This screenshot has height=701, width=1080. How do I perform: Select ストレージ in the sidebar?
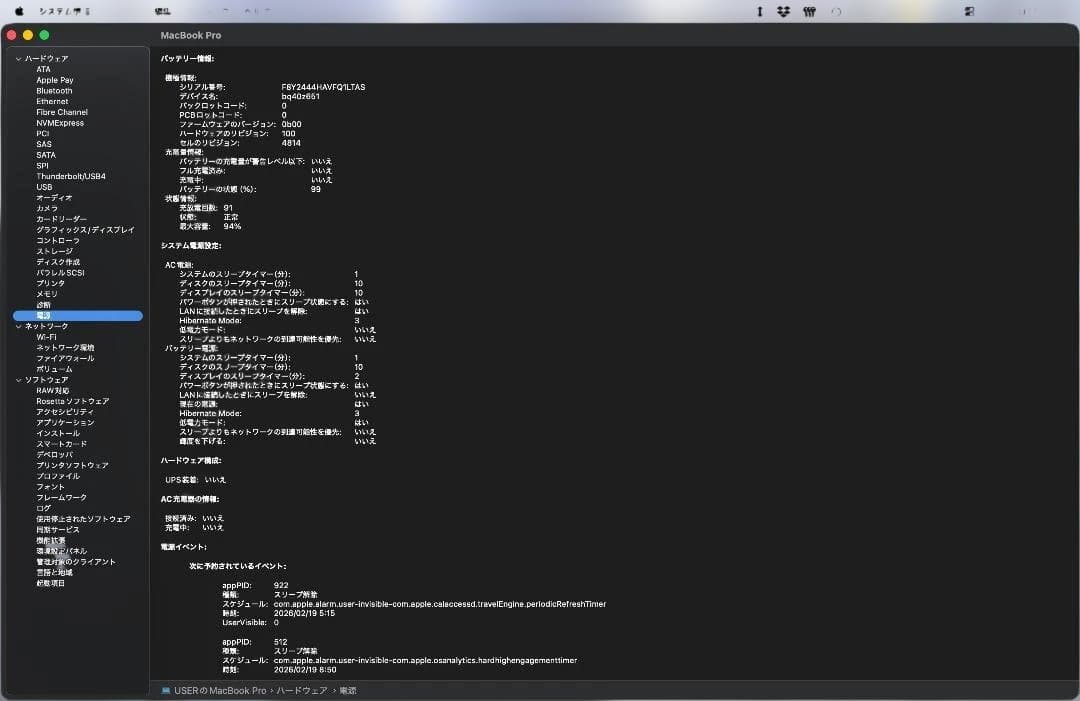pyautogui.click(x=54, y=251)
